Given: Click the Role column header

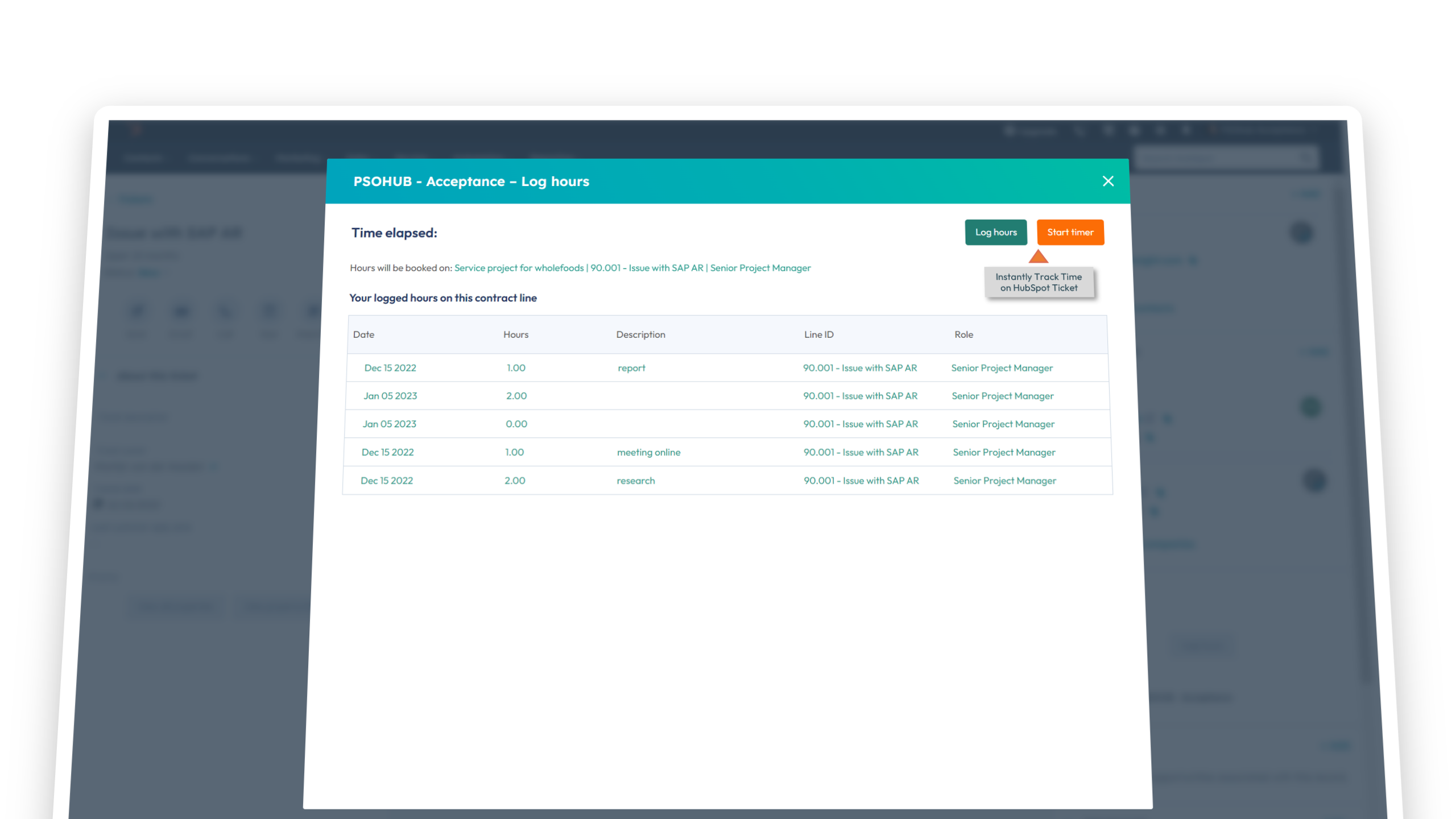Looking at the screenshot, I should (963, 334).
